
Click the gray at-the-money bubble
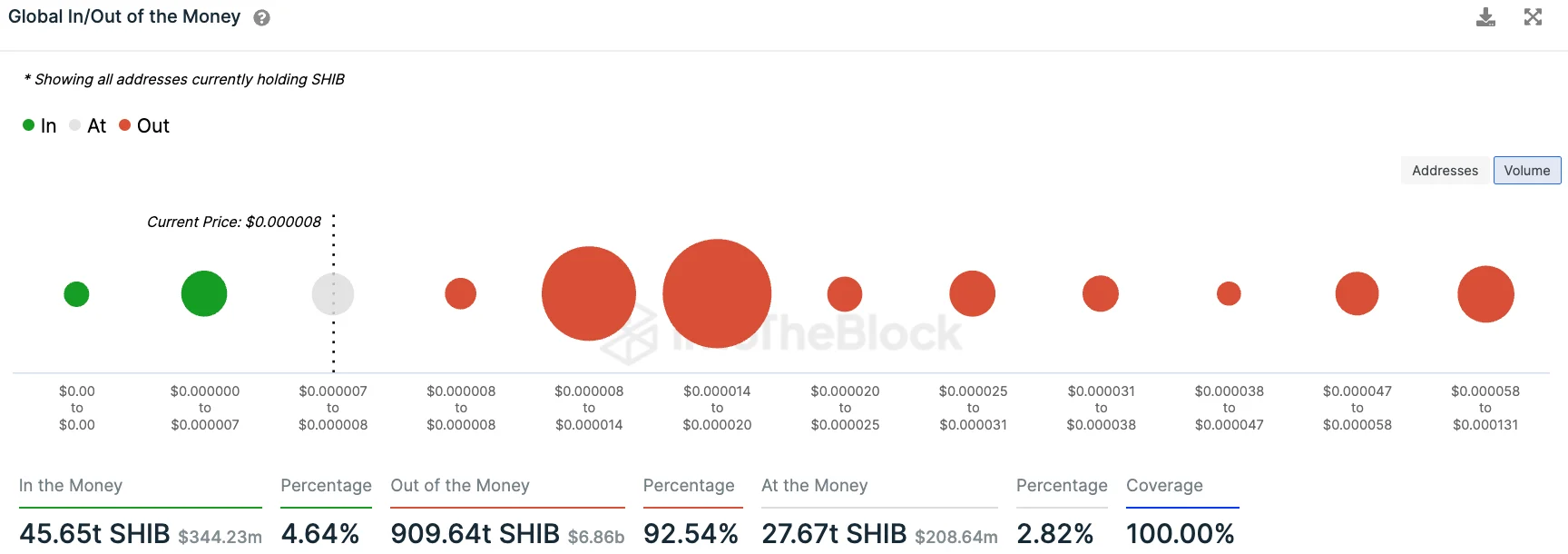pyautogui.click(x=333, y=293)
